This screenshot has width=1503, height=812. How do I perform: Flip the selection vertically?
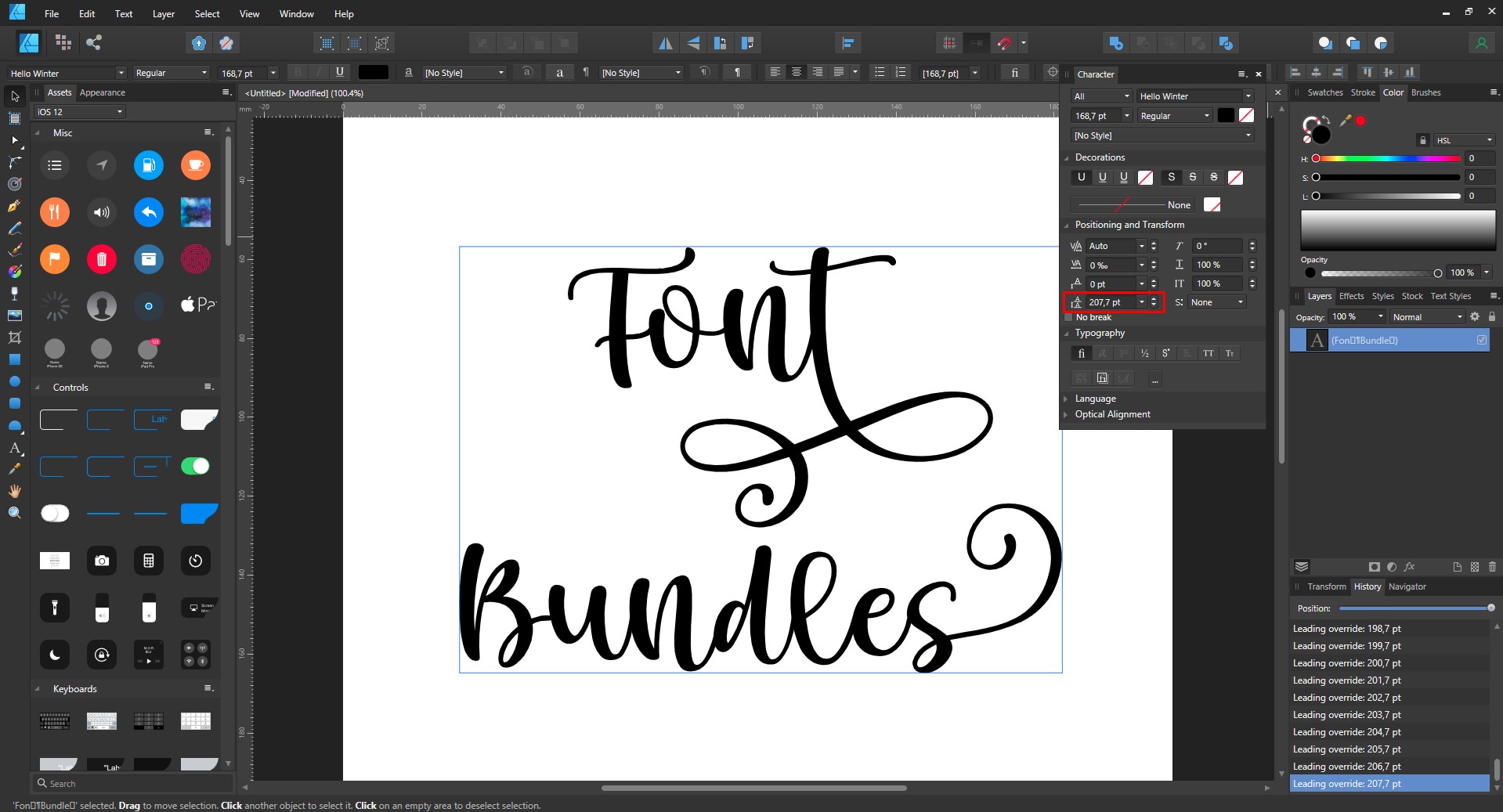tap(693, 43)
